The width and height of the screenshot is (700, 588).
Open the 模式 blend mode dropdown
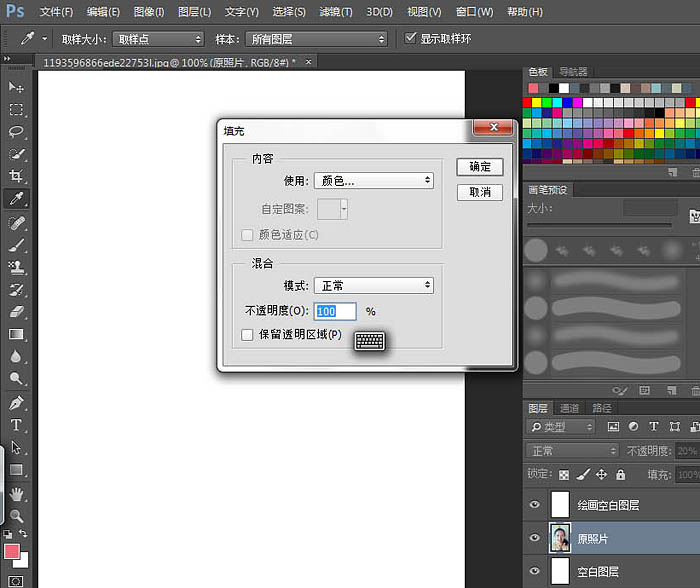pos(374,285)
